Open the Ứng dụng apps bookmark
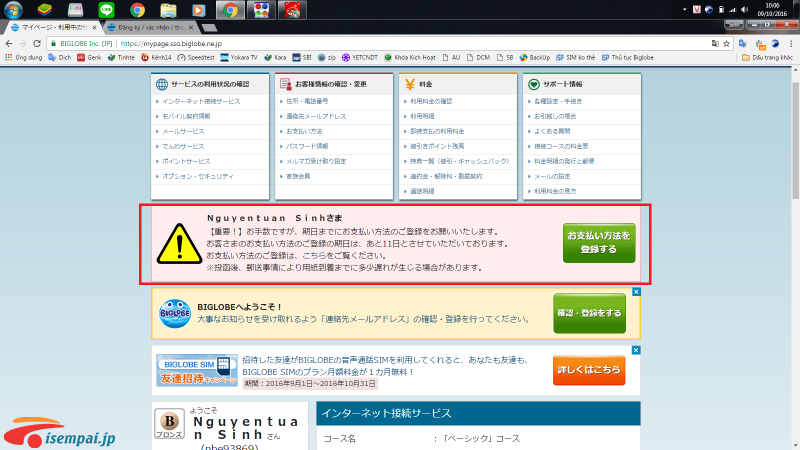800x450 pixels. [23, 58]
